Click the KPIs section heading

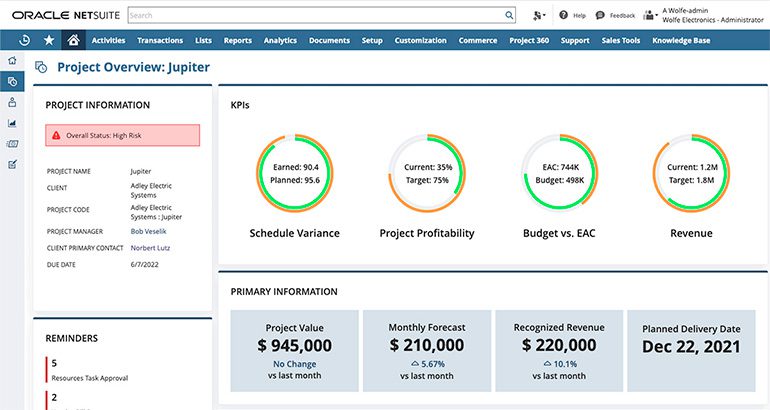(240, 105)
